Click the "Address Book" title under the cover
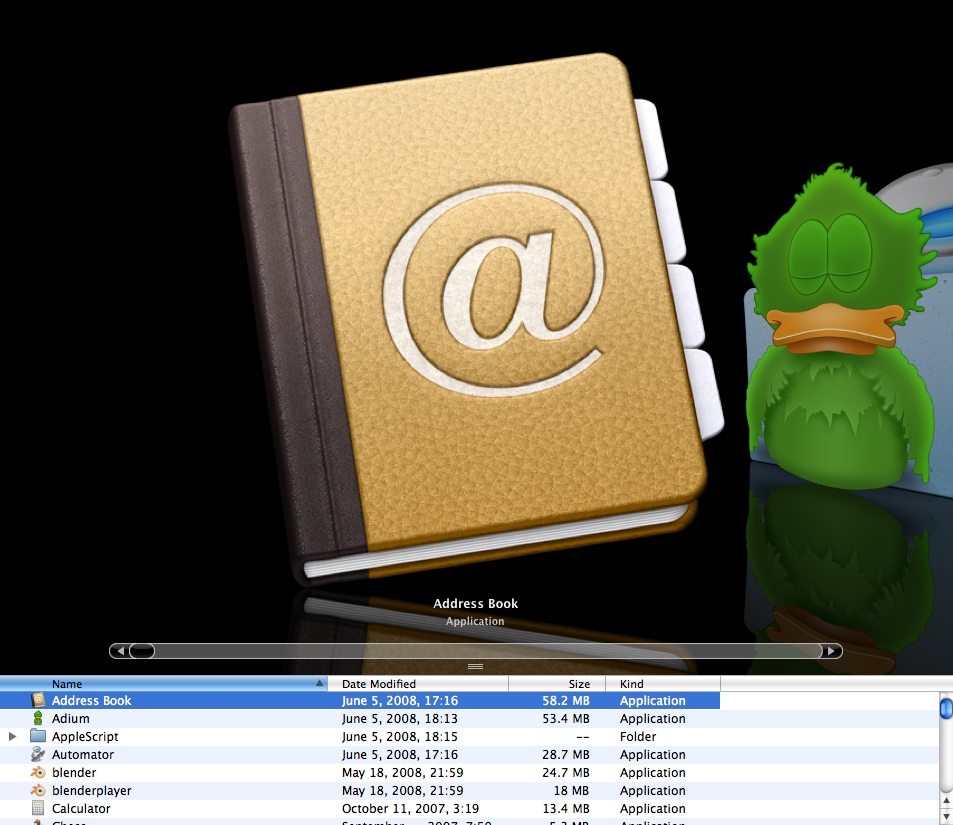Image resolution: width=953 pixels, height=825 pixels. pos(475,604)
